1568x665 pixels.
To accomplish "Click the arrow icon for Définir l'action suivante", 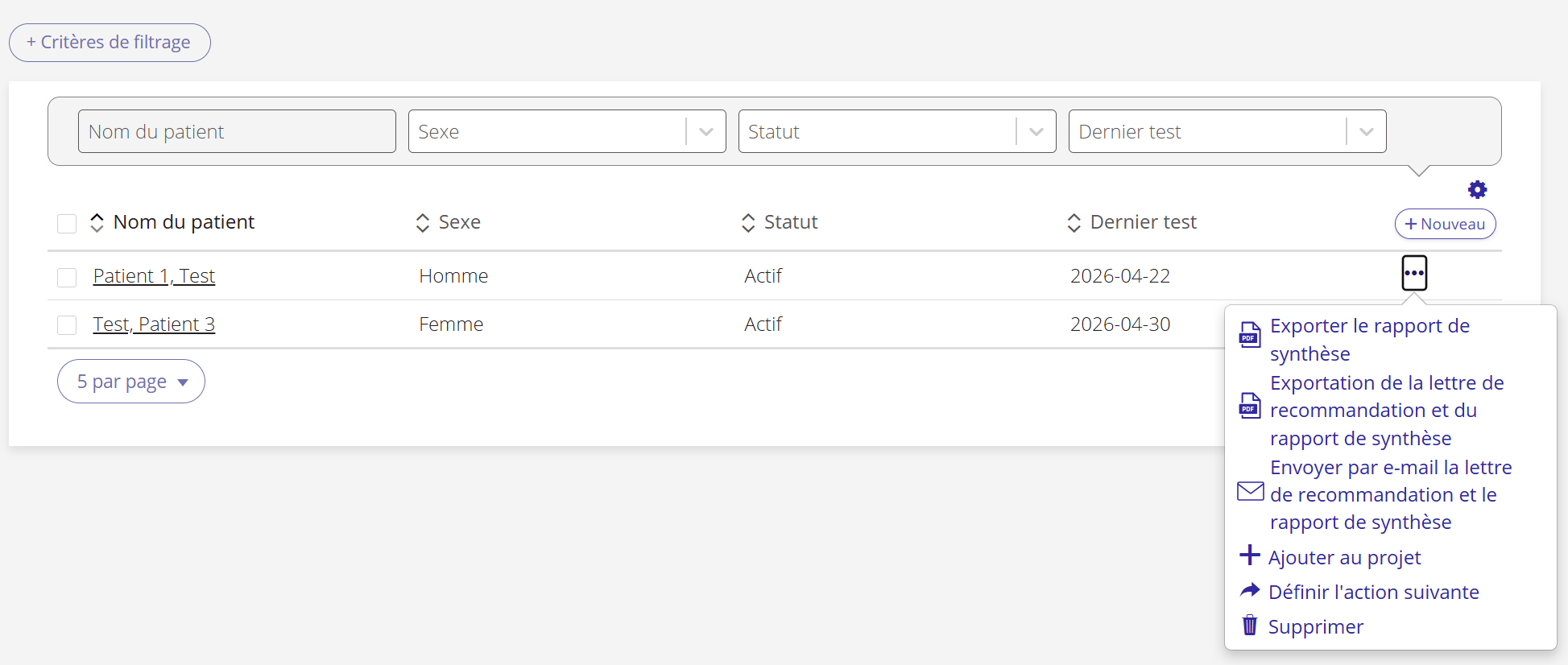I will pyautogui.click(x=1250, y=591).
